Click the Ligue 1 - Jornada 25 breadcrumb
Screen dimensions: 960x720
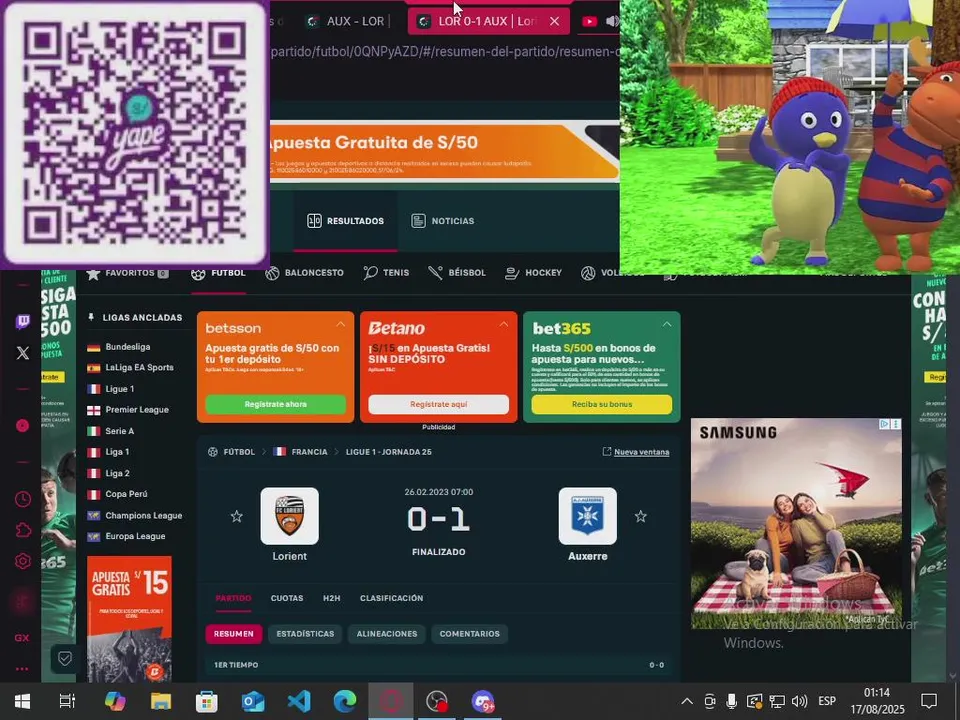coord(389,452)
